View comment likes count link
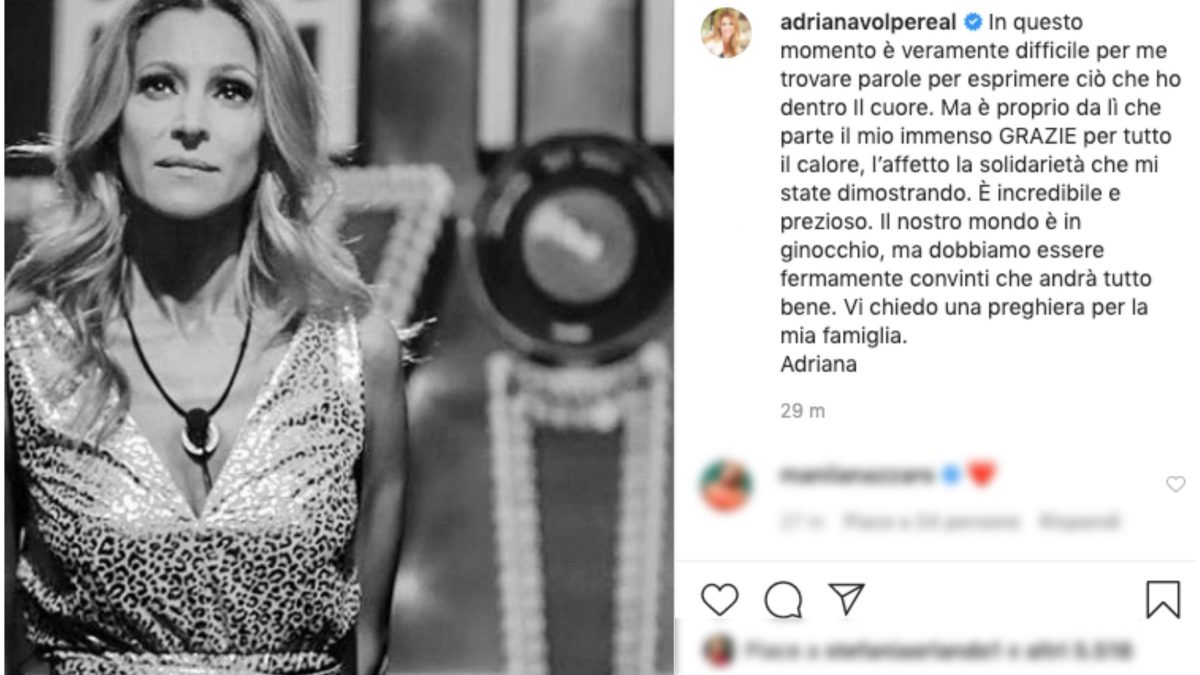The width and height of the screenshot is (1200, 675). pos(931,521)
